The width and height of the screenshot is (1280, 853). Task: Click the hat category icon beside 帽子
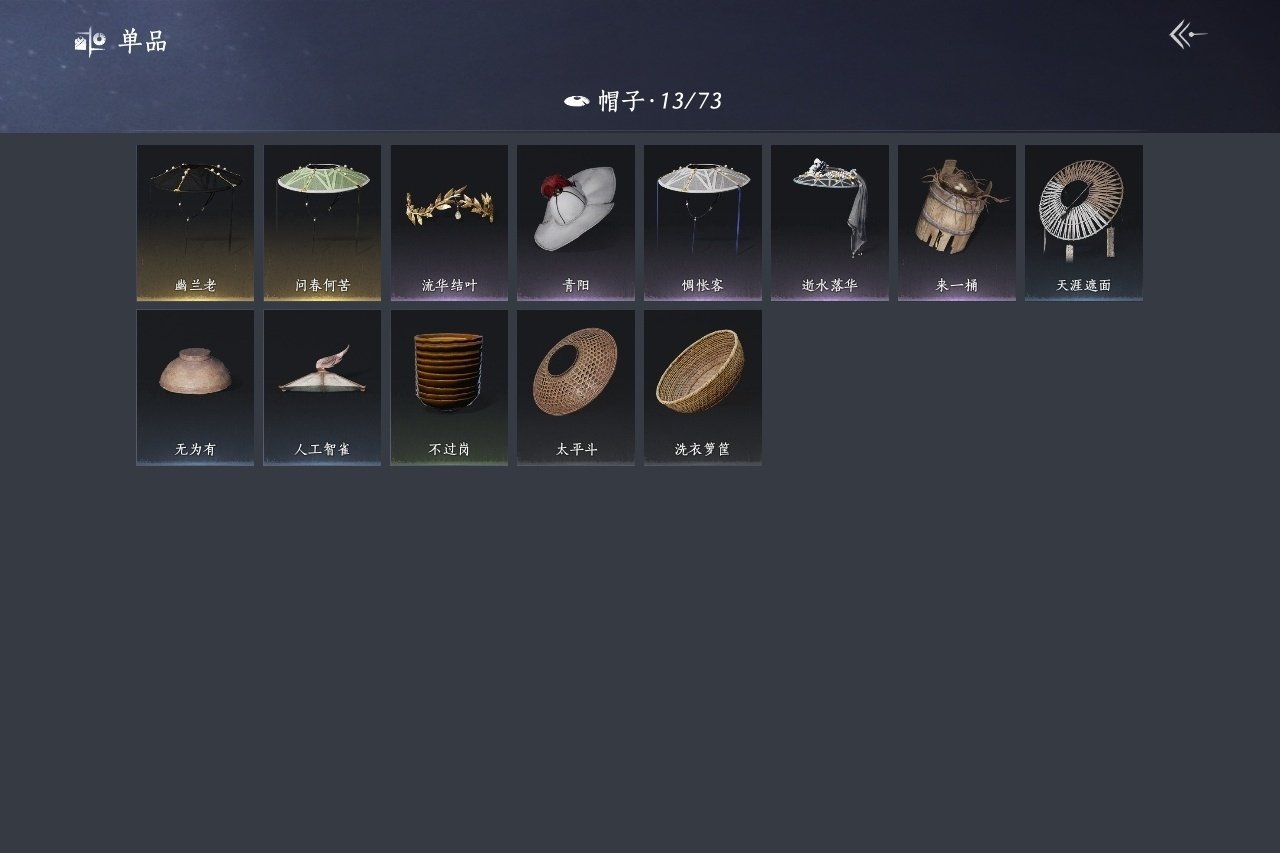[x=576, y=101]
